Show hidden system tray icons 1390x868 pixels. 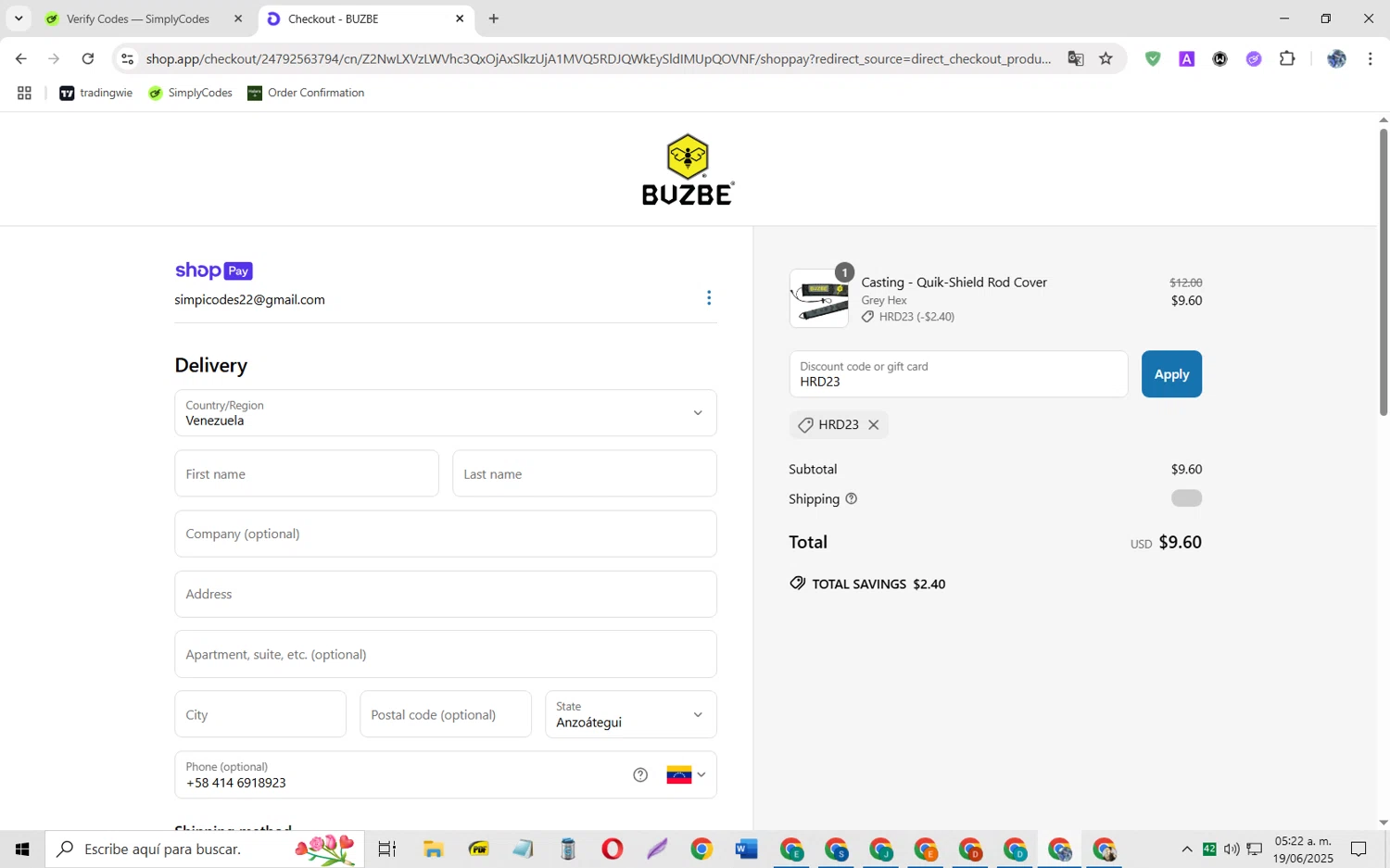click(x=1186, y=849)
